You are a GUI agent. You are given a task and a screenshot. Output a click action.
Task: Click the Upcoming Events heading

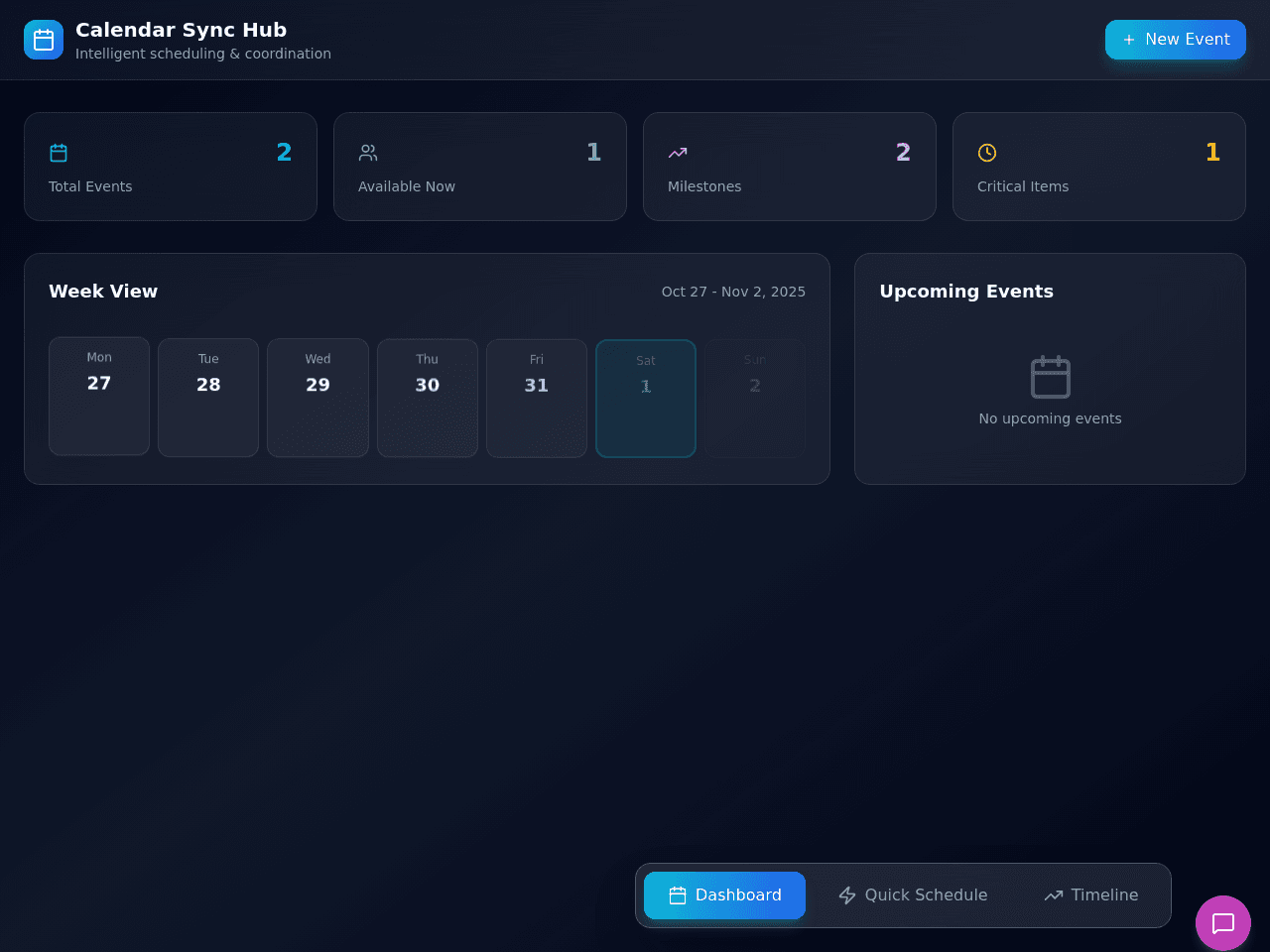[966, 292]
